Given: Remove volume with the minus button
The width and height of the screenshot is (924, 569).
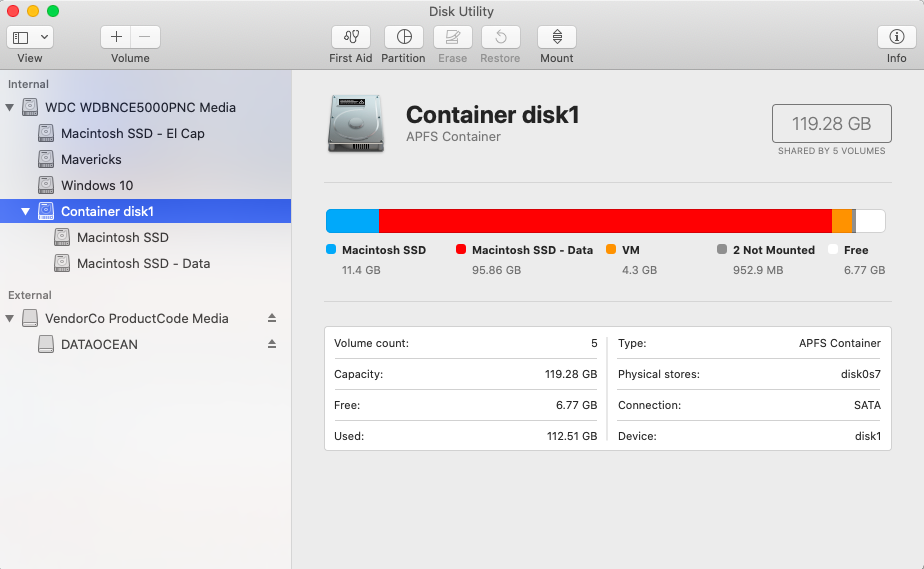Looking at the screenshot, I should click(x=145, y=37).
